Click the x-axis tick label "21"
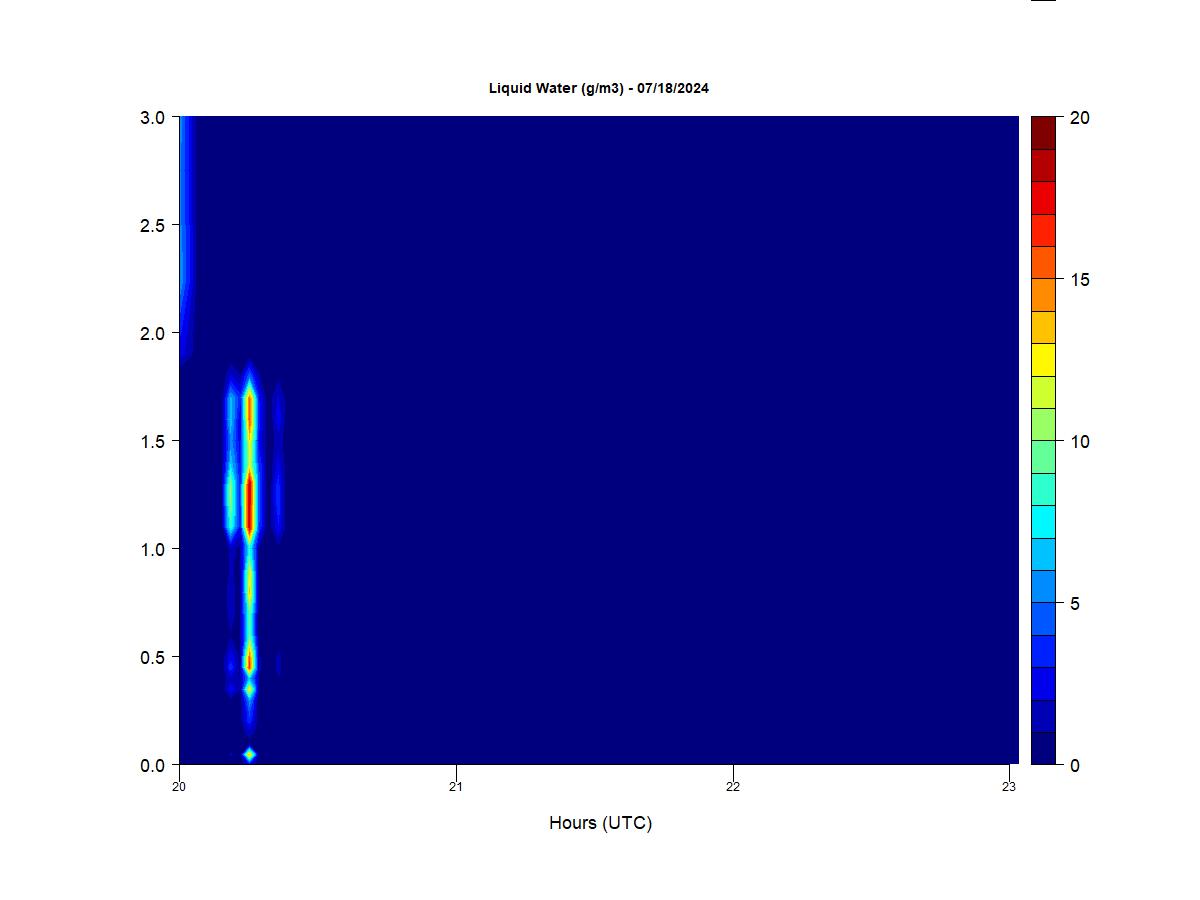This screenshot has width=1200, height=900. pyautogui.click(x=456, y=787)
